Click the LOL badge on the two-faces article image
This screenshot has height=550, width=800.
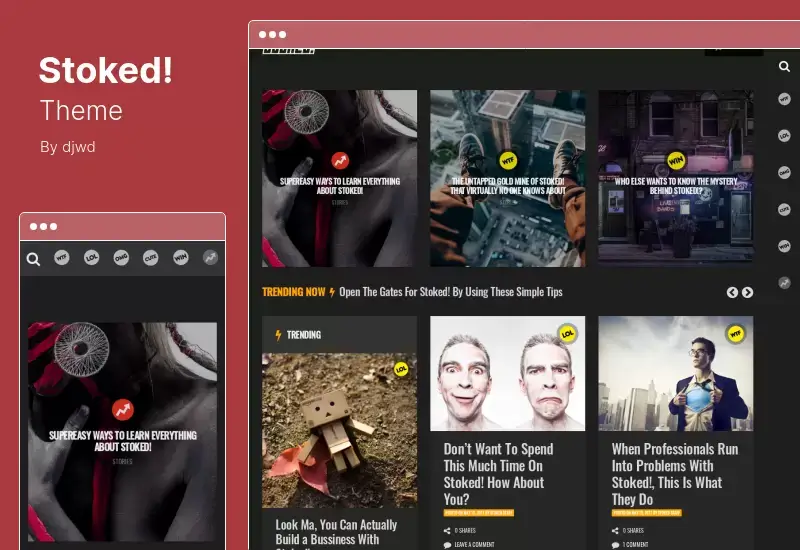tap(567, 334)
